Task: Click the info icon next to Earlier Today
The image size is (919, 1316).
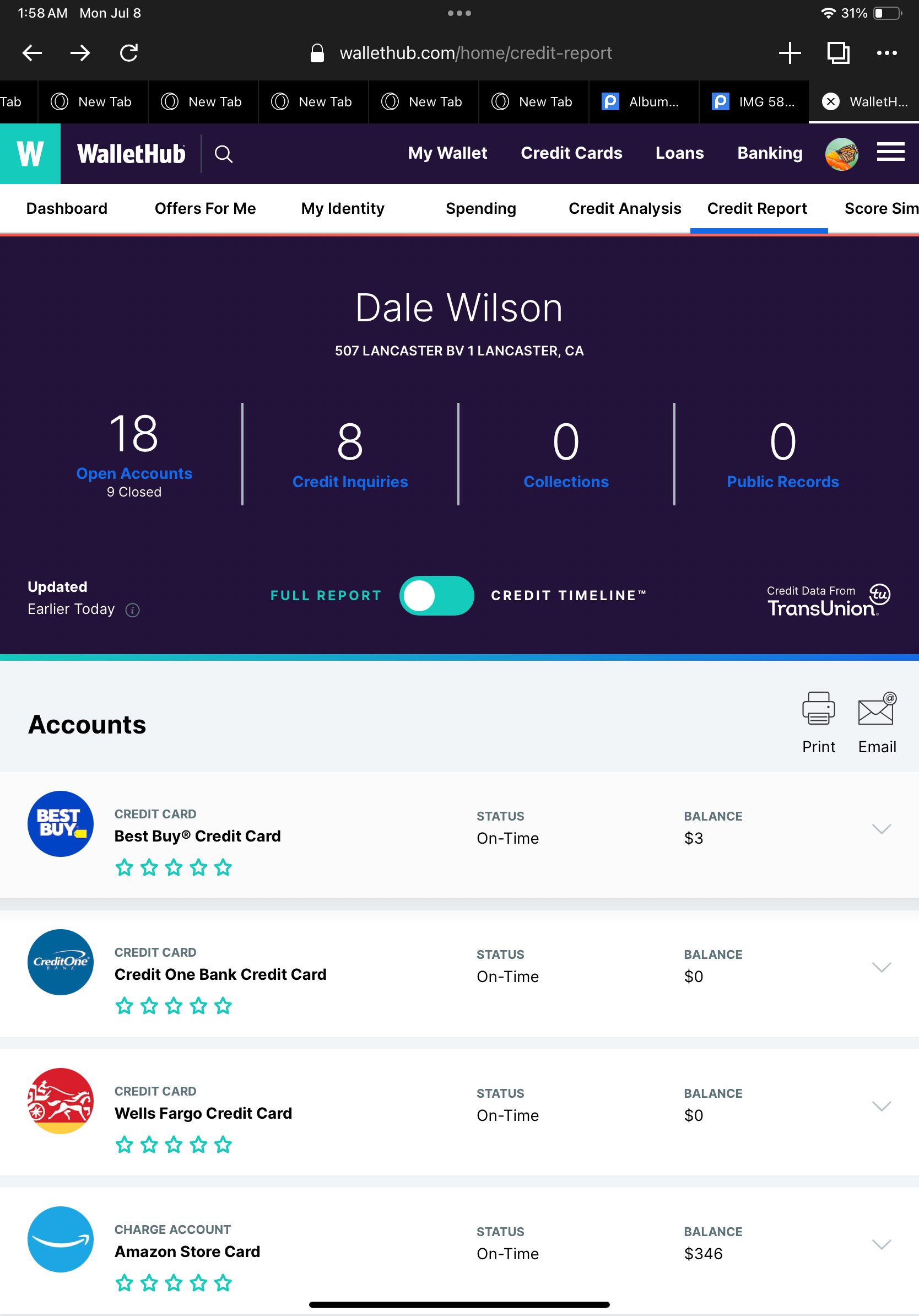Action: [x=132, y=610]
